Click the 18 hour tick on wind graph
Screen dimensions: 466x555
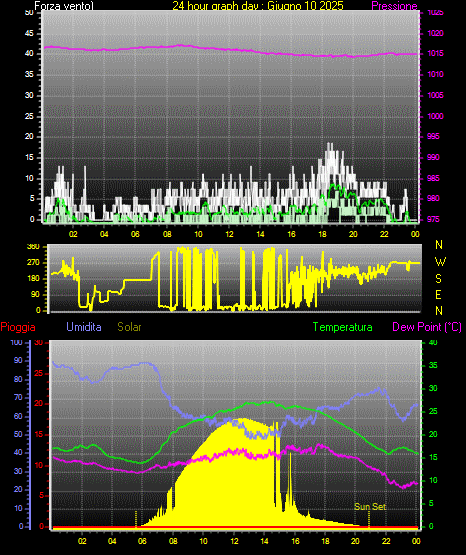[322, 234]
